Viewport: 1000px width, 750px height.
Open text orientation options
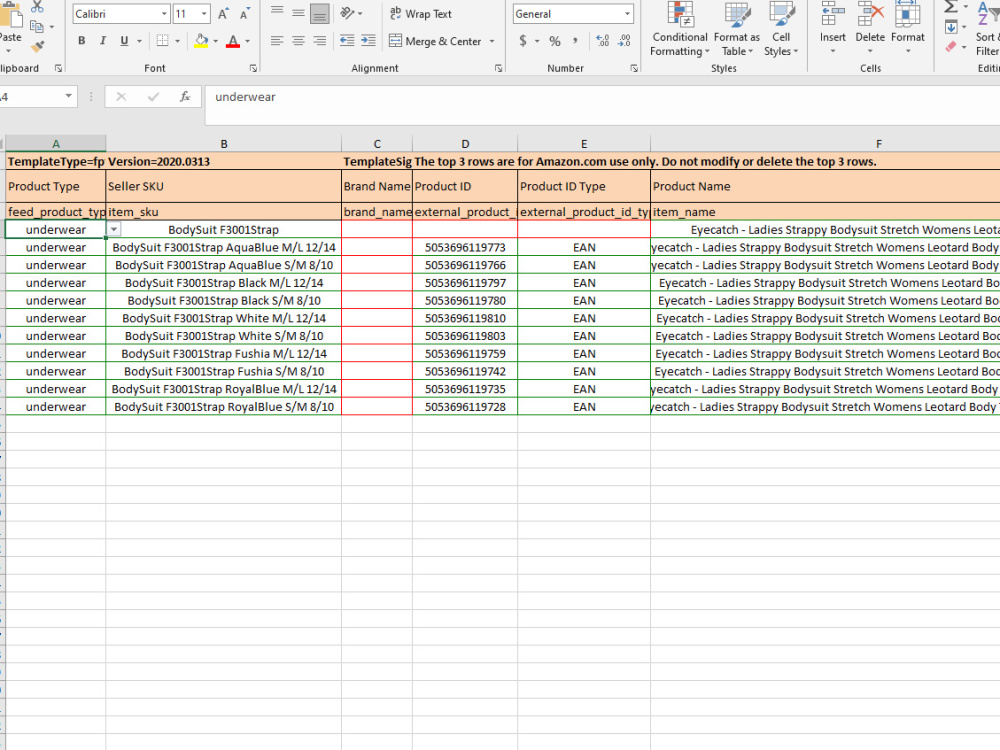click(x=351, y=13)
